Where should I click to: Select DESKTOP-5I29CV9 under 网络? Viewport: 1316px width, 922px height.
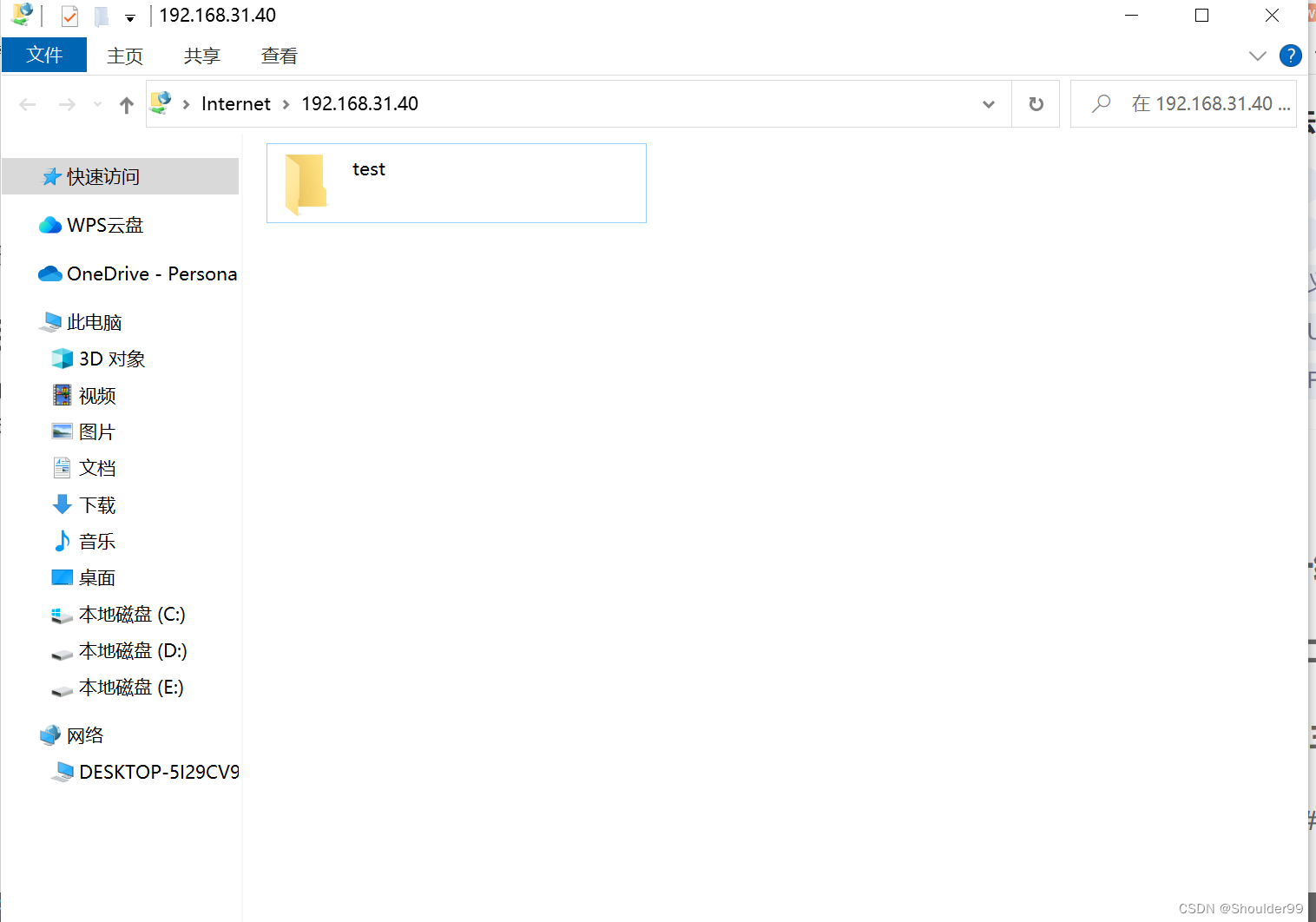tap(158, 771)
